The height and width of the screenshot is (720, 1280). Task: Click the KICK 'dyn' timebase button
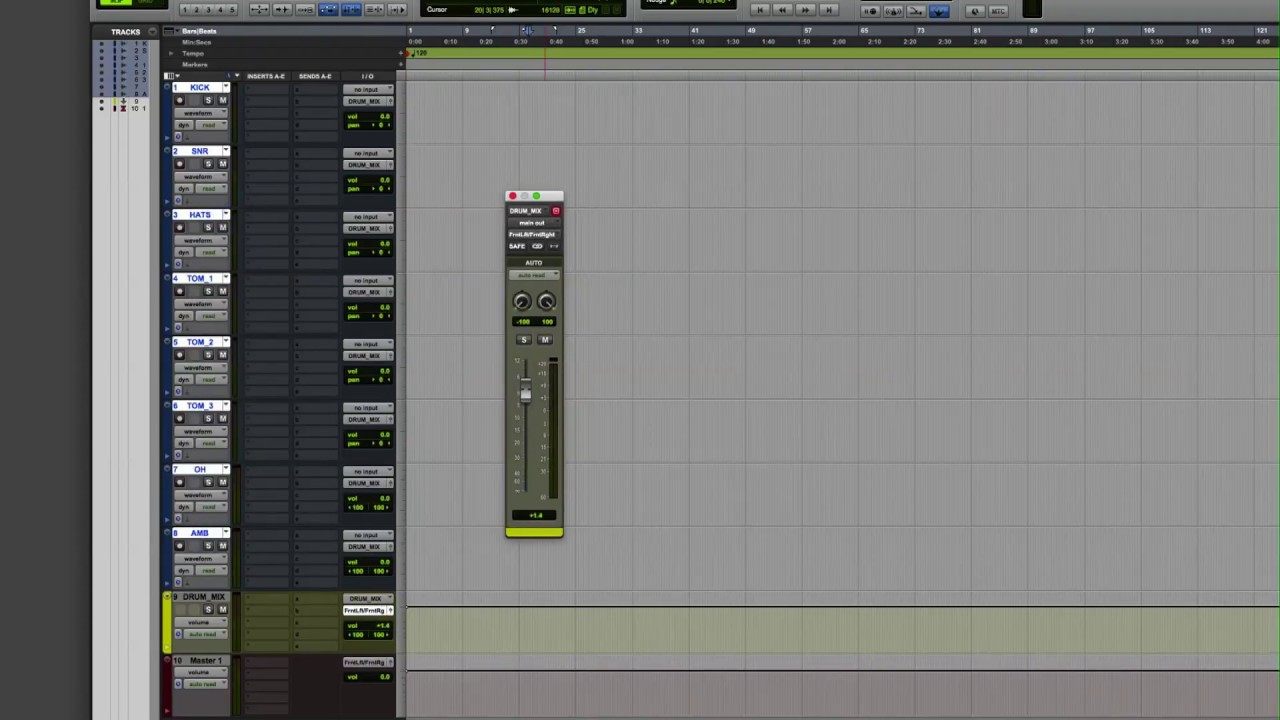(185, 125)
